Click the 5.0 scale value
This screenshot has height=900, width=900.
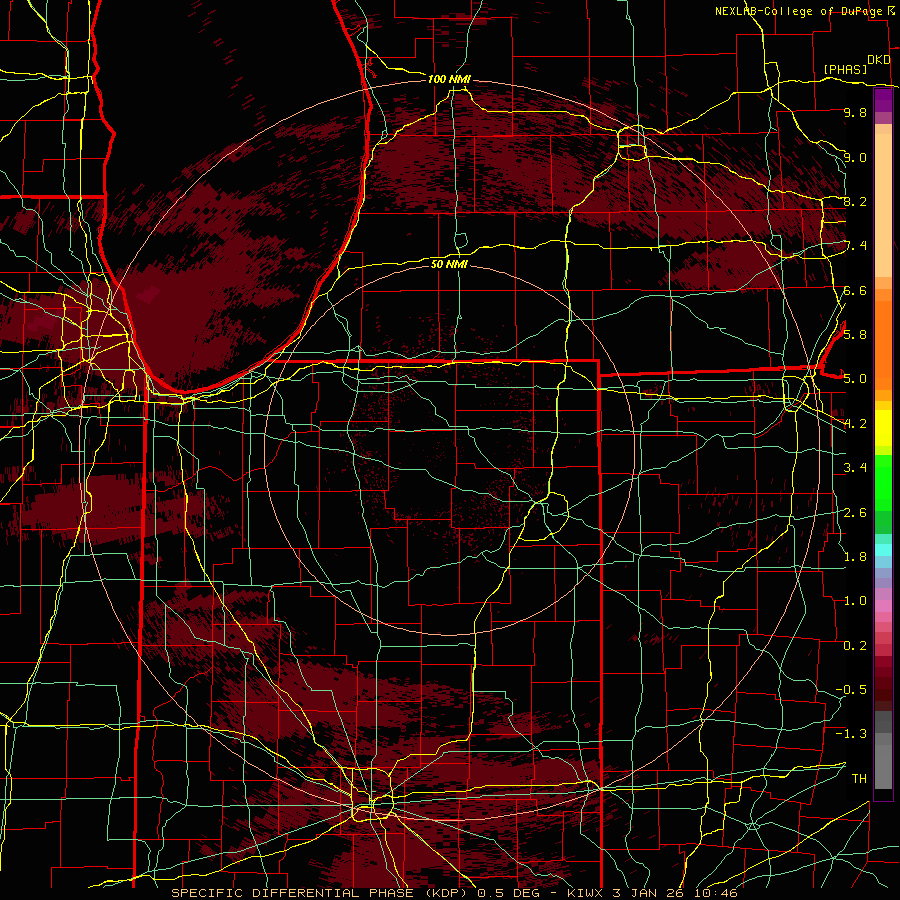(x=855, y=379)
